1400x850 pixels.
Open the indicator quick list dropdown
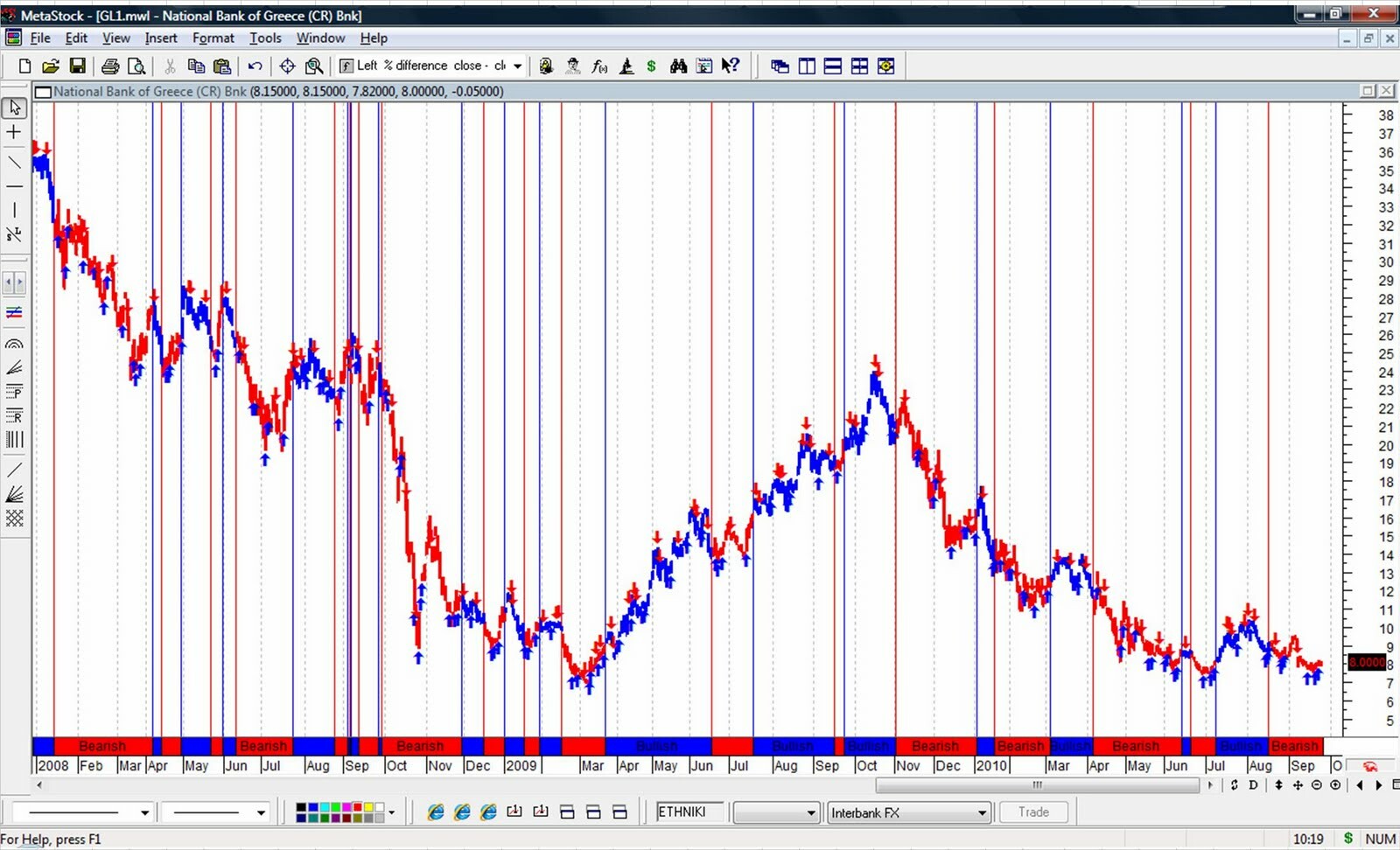click(518, 66)
